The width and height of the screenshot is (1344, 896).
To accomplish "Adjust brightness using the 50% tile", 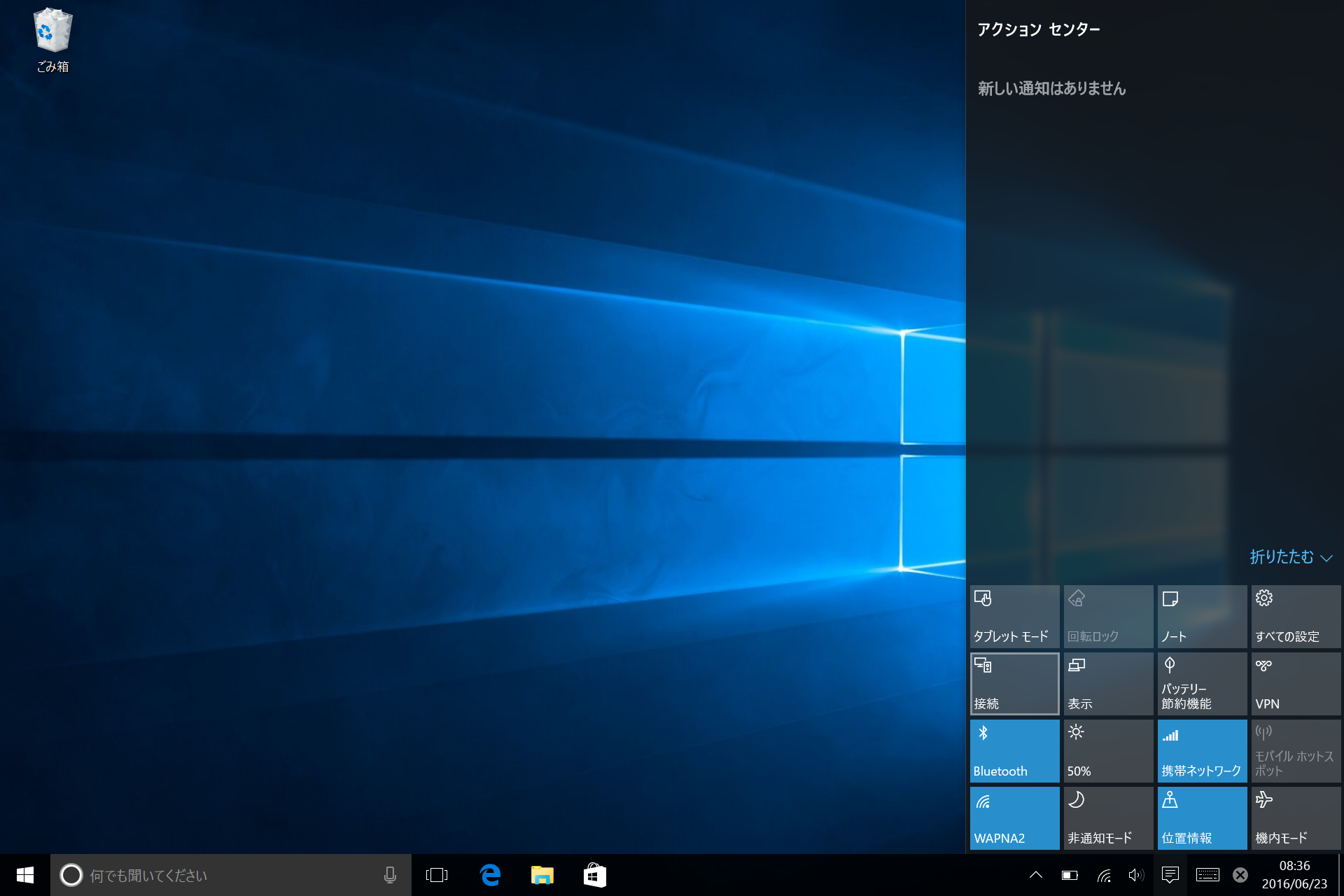I will tap(1108, 751).
